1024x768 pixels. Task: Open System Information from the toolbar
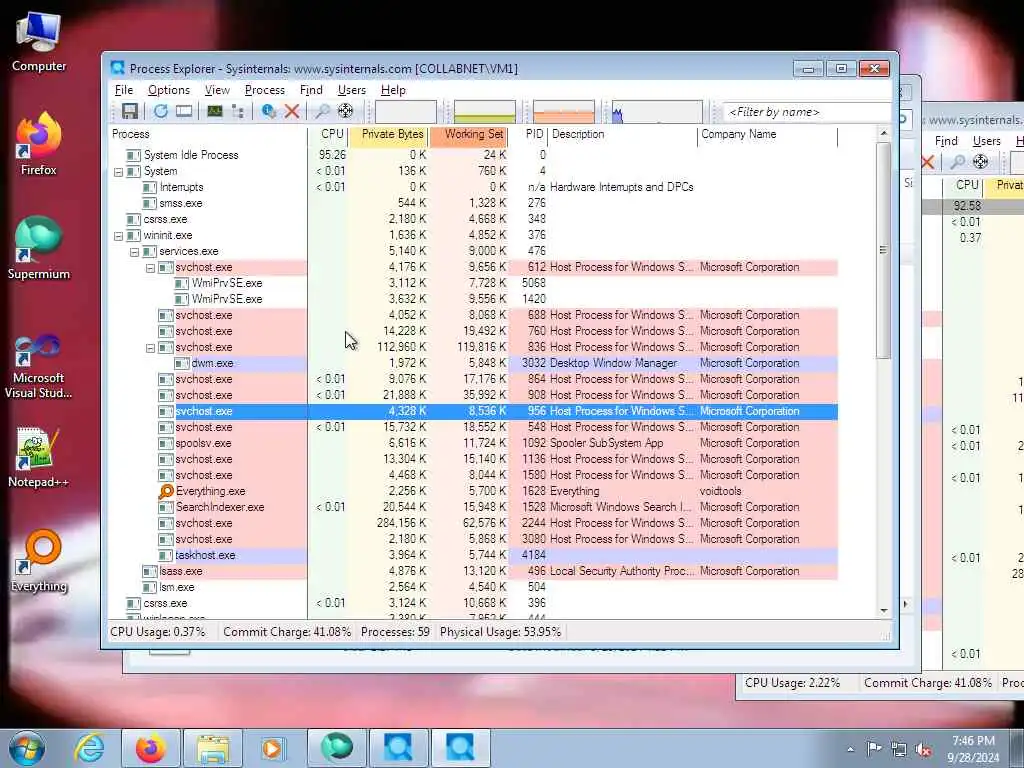coord(215,111)
